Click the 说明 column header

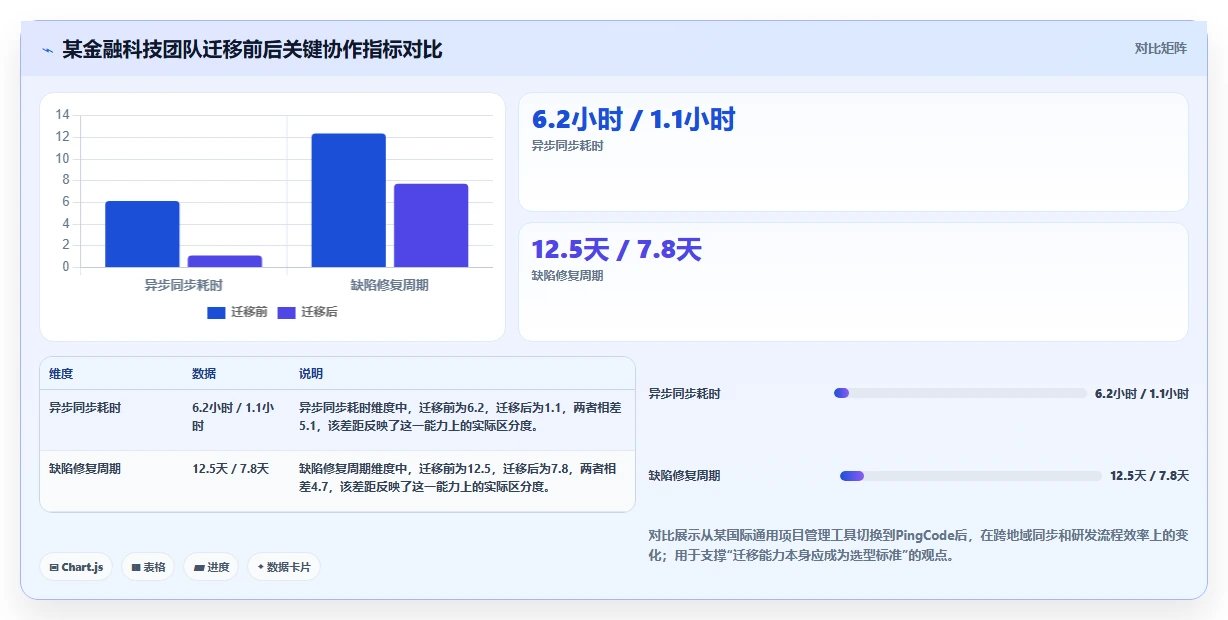coord(311,374)
